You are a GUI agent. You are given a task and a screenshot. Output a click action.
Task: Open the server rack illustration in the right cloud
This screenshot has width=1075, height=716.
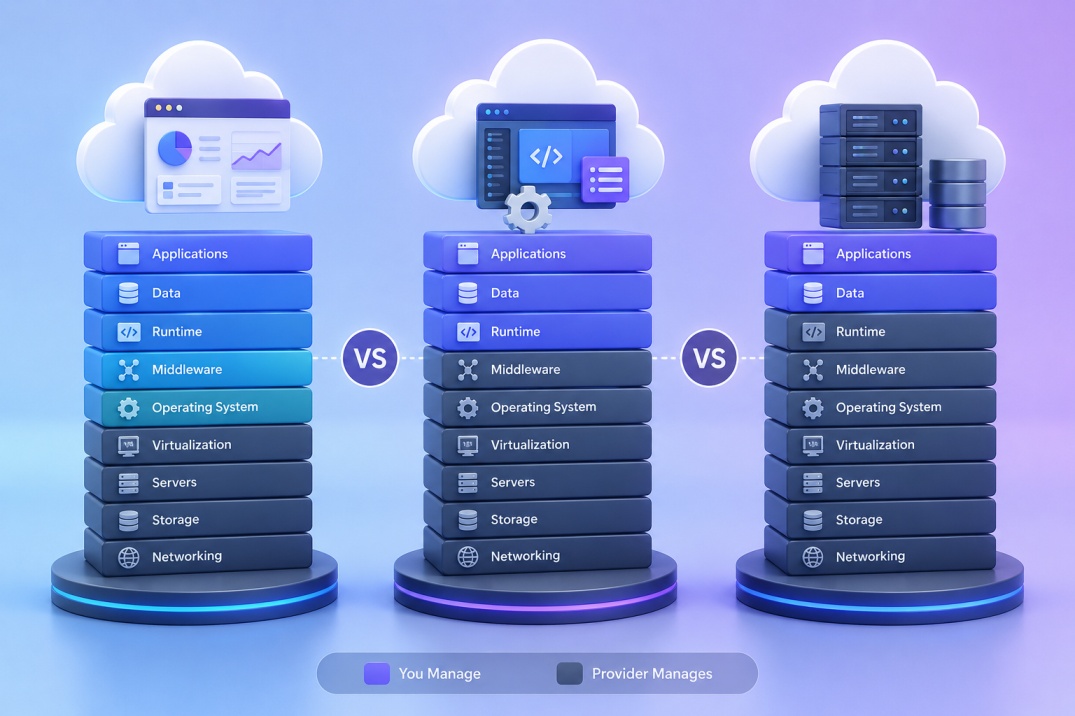(871, 166)
